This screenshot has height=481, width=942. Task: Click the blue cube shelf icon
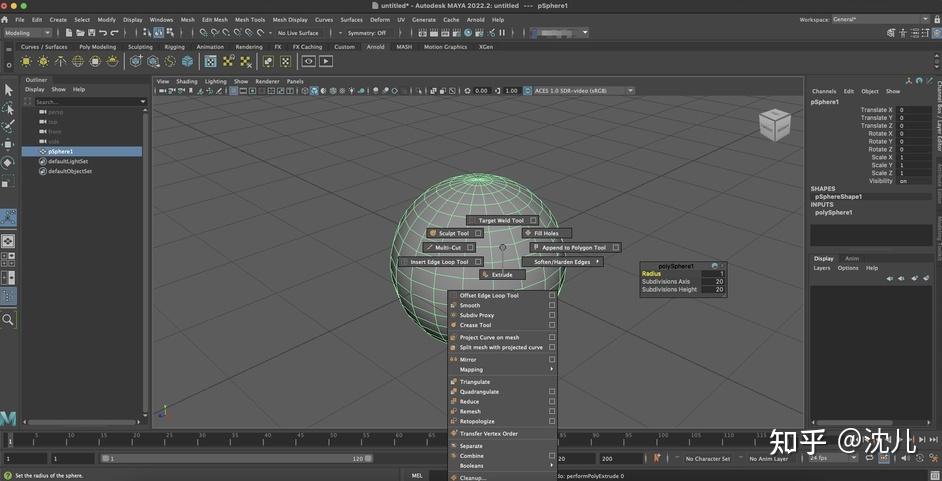(187, 61)
